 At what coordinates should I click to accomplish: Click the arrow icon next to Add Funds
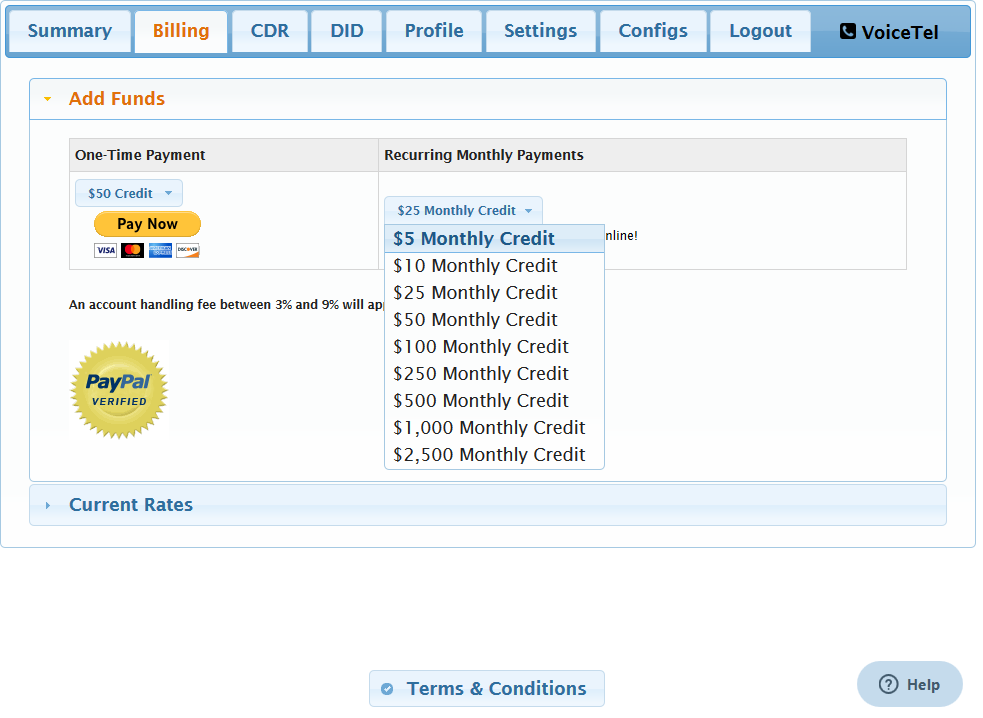(x=48, y=99)
